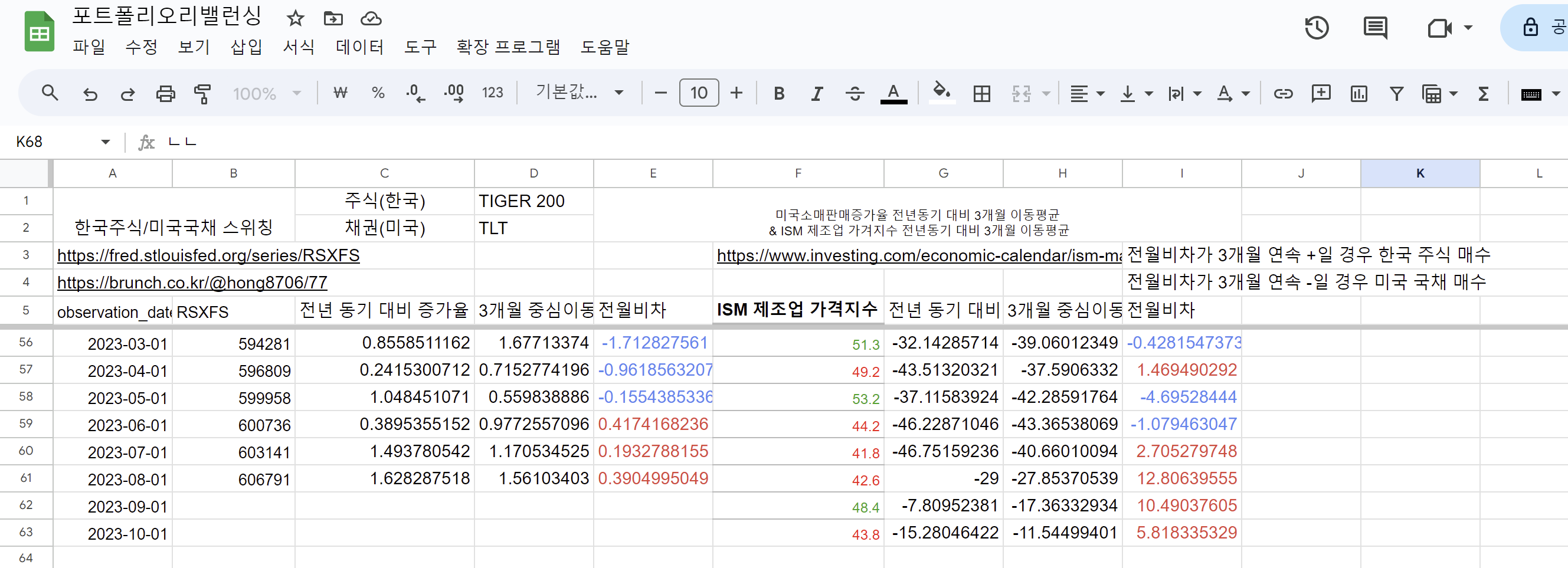
Task: Open input tools keyboard dropdown arrow
Action: 1555,94
